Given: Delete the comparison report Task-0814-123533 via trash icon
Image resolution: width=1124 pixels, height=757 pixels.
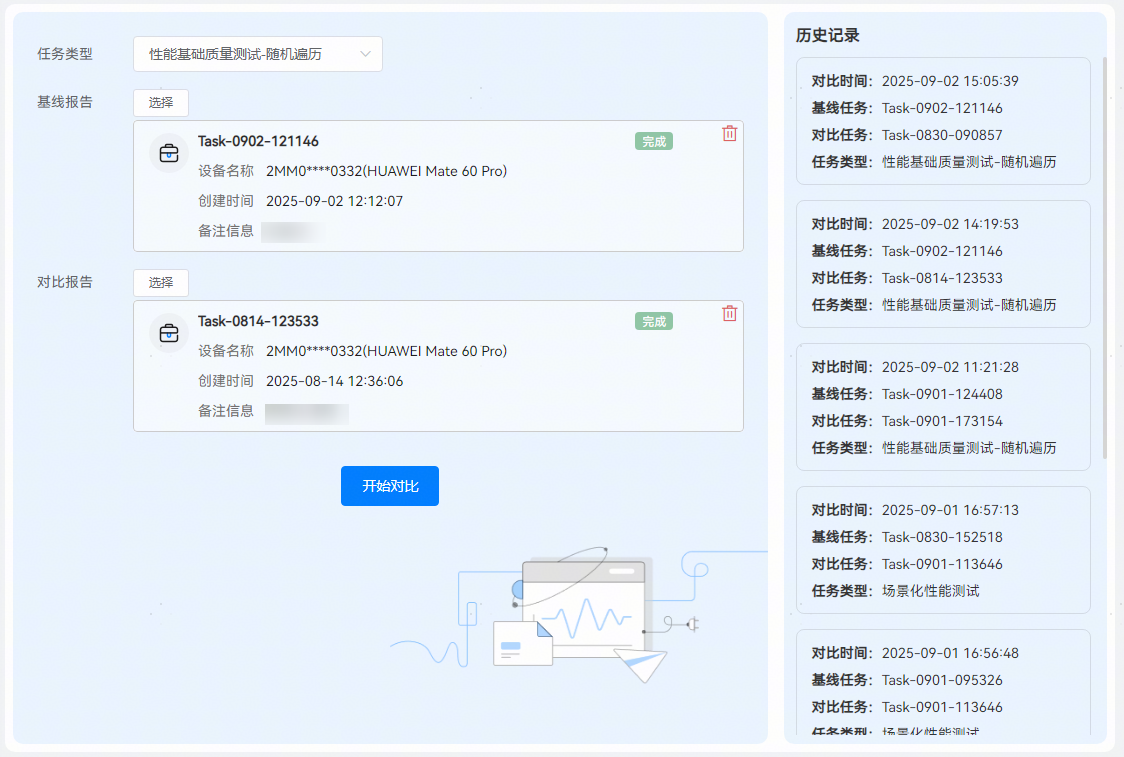Looking at the screenshot, I should coord(729,314).
